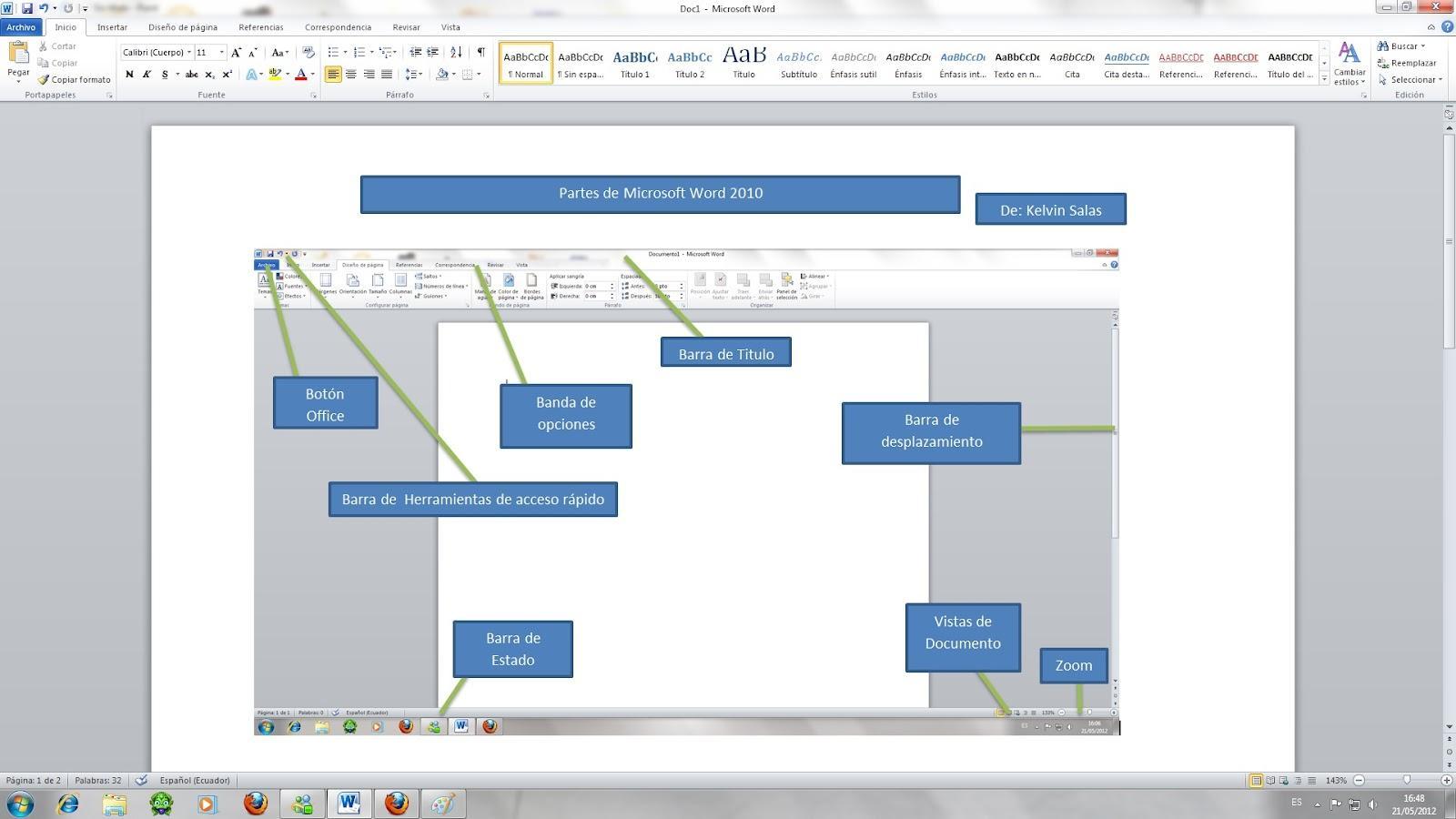
Task: Click Página: 1 de 2 indicator
Action: [x=34, y=780]
